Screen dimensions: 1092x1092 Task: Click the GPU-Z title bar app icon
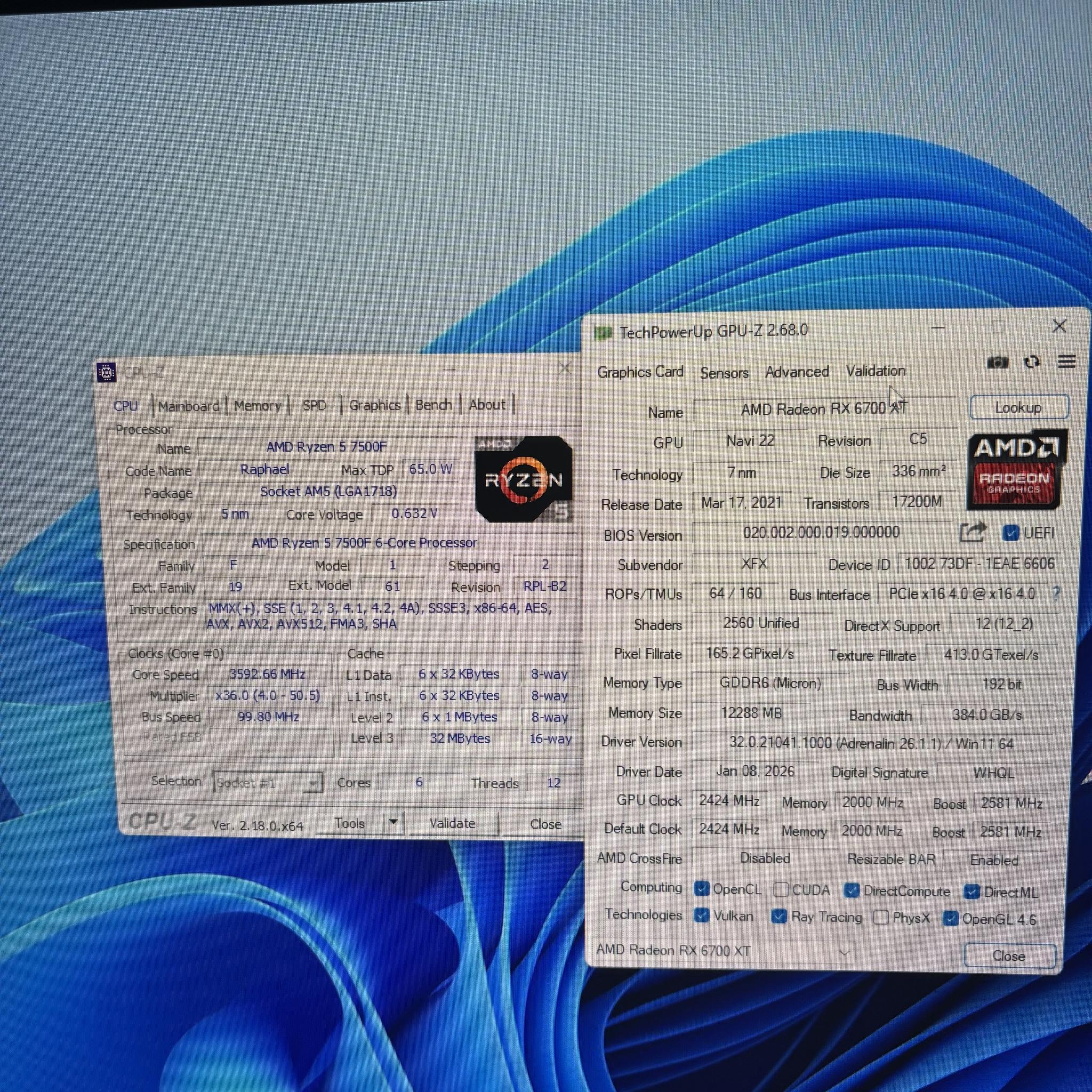point(603,332)
